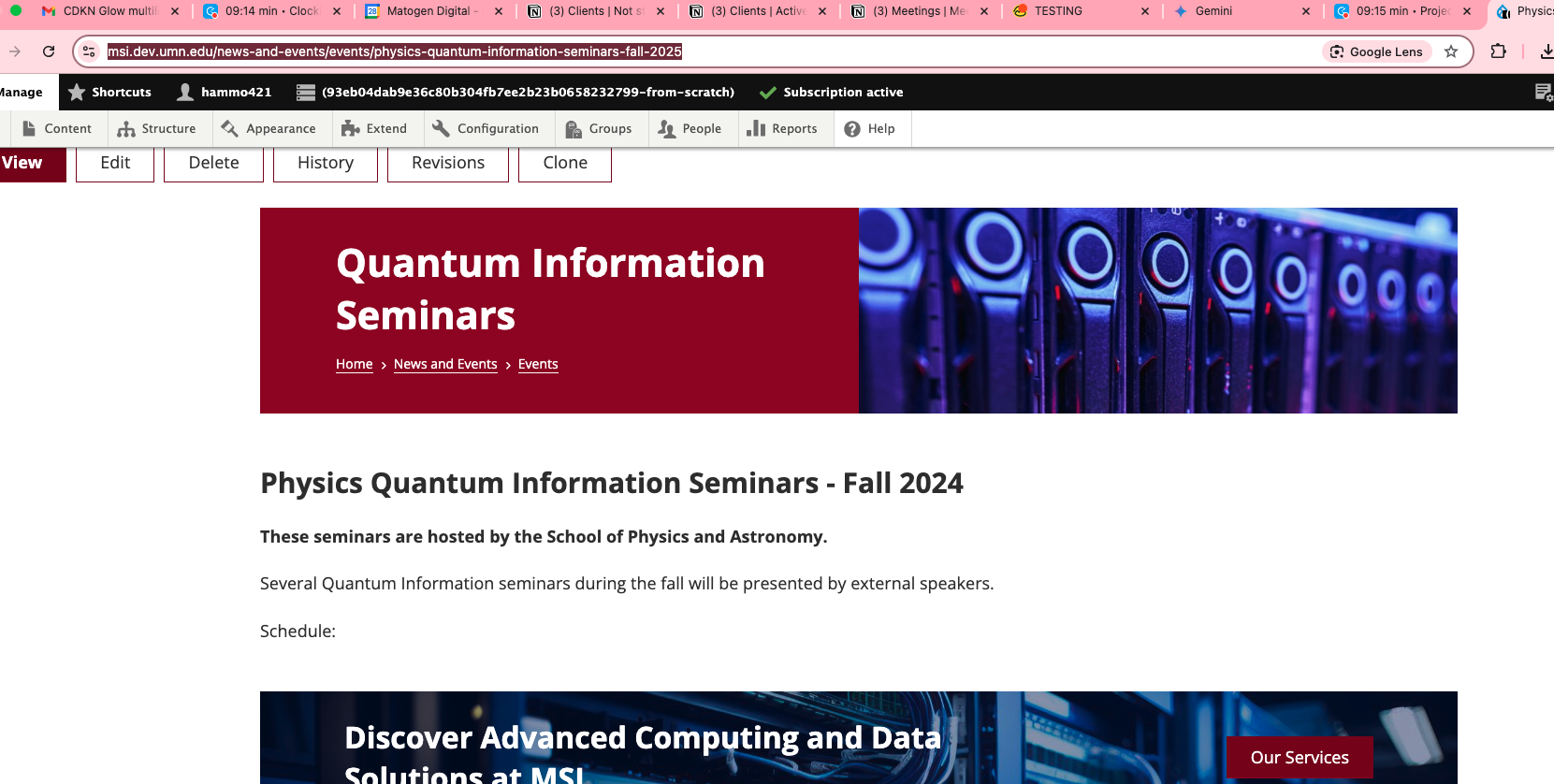Switch to the Revisions tab
This screenshot has height=784, width=1554.
click(447, 163)
